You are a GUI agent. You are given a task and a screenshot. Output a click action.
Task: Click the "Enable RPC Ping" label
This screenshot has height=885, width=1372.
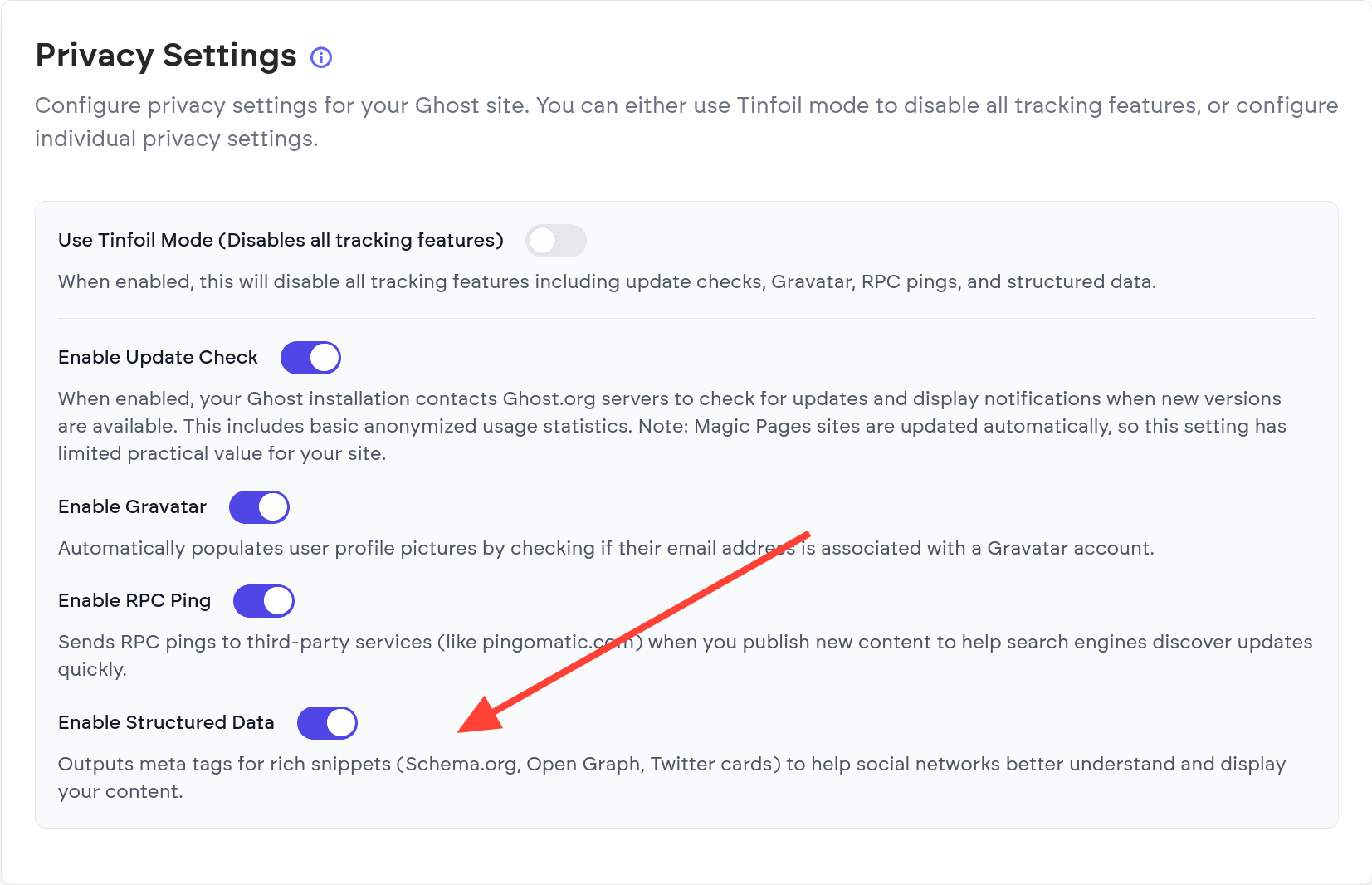(134, 601)
